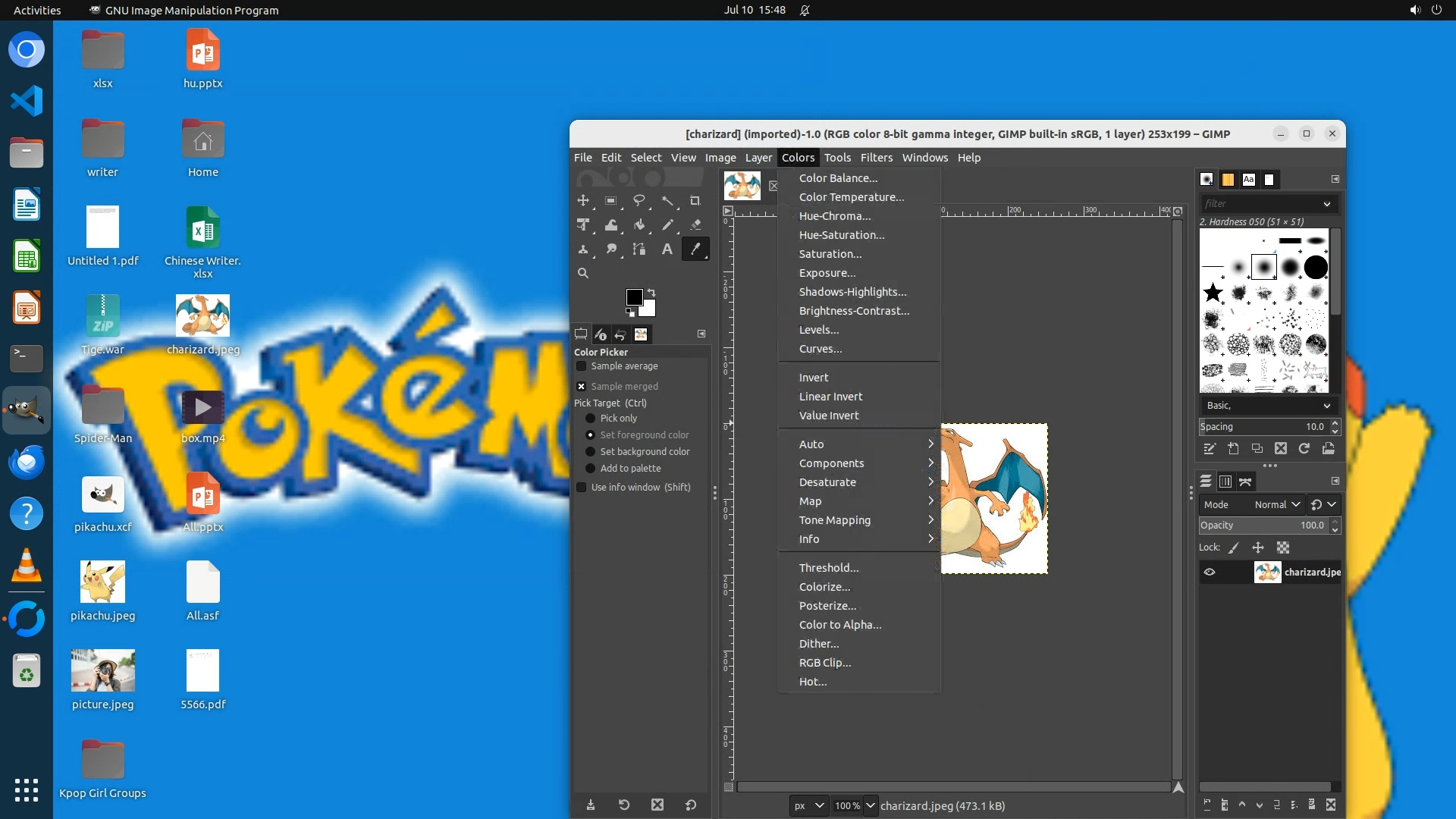This screenshot has height=819, width=1456.
Task: Enable Sample average checkbox
Action: coord(582,366)
